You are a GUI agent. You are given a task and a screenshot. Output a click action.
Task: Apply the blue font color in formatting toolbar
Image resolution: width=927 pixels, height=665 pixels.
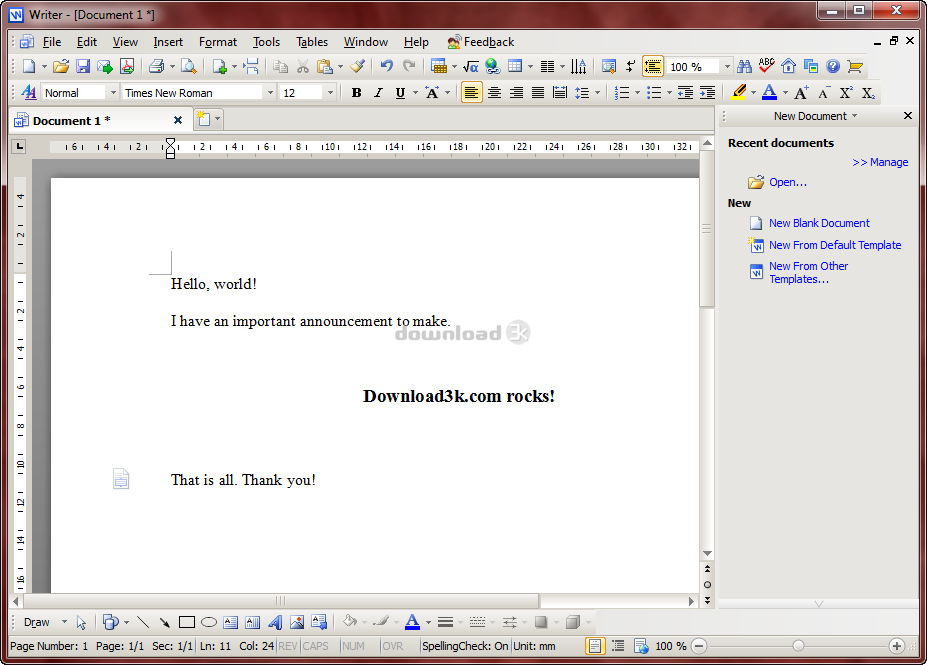pos(769,93)
